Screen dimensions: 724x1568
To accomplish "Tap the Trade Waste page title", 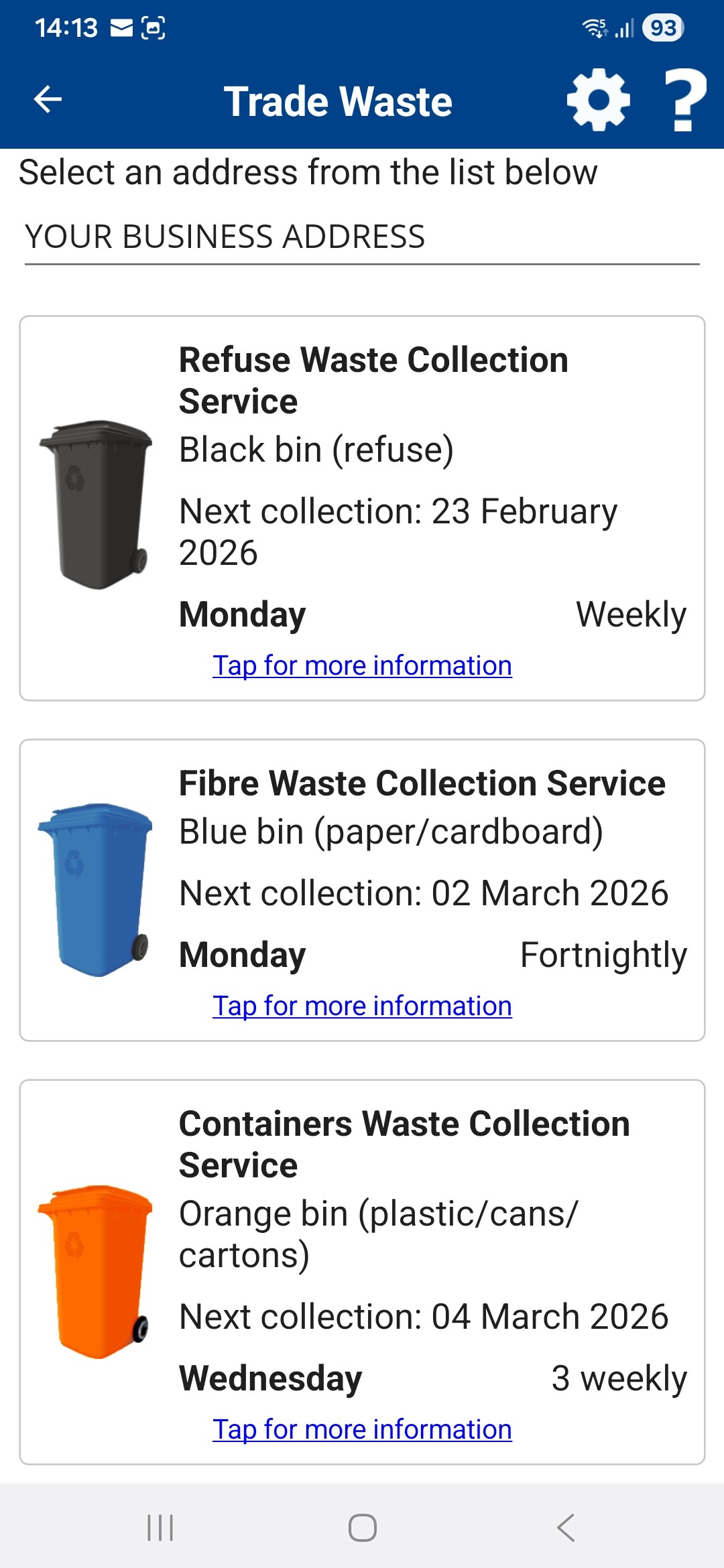I will click(338, 101).
